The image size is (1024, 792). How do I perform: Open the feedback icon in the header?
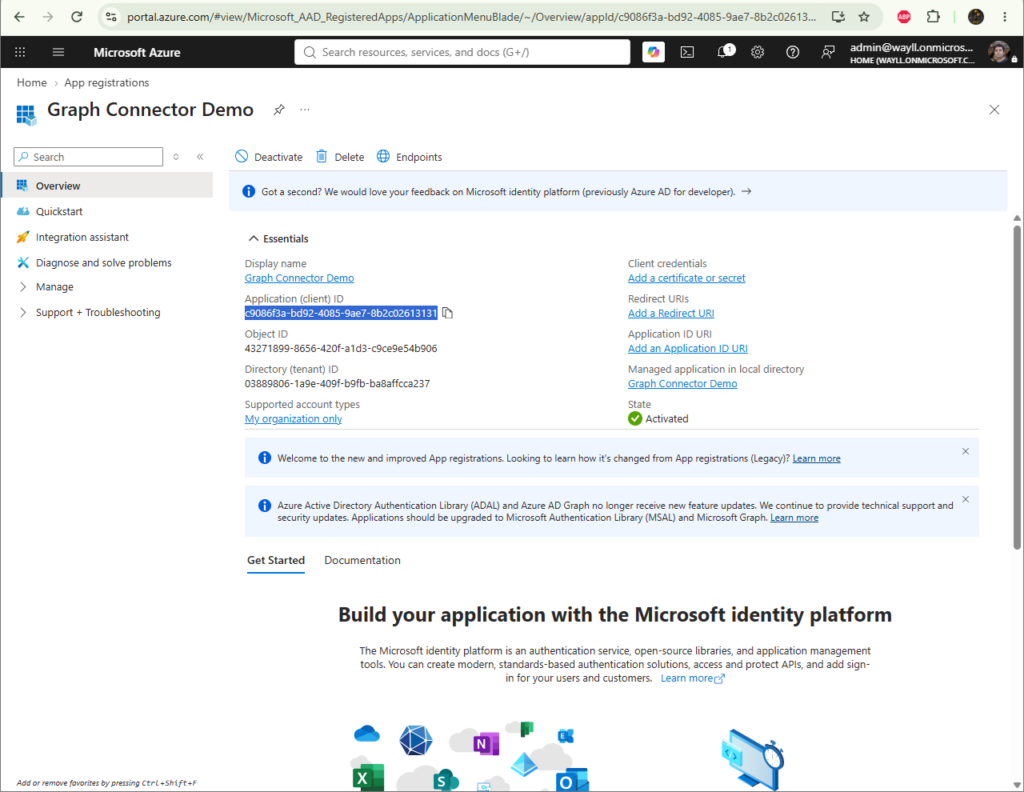click(x=827, y=52)
